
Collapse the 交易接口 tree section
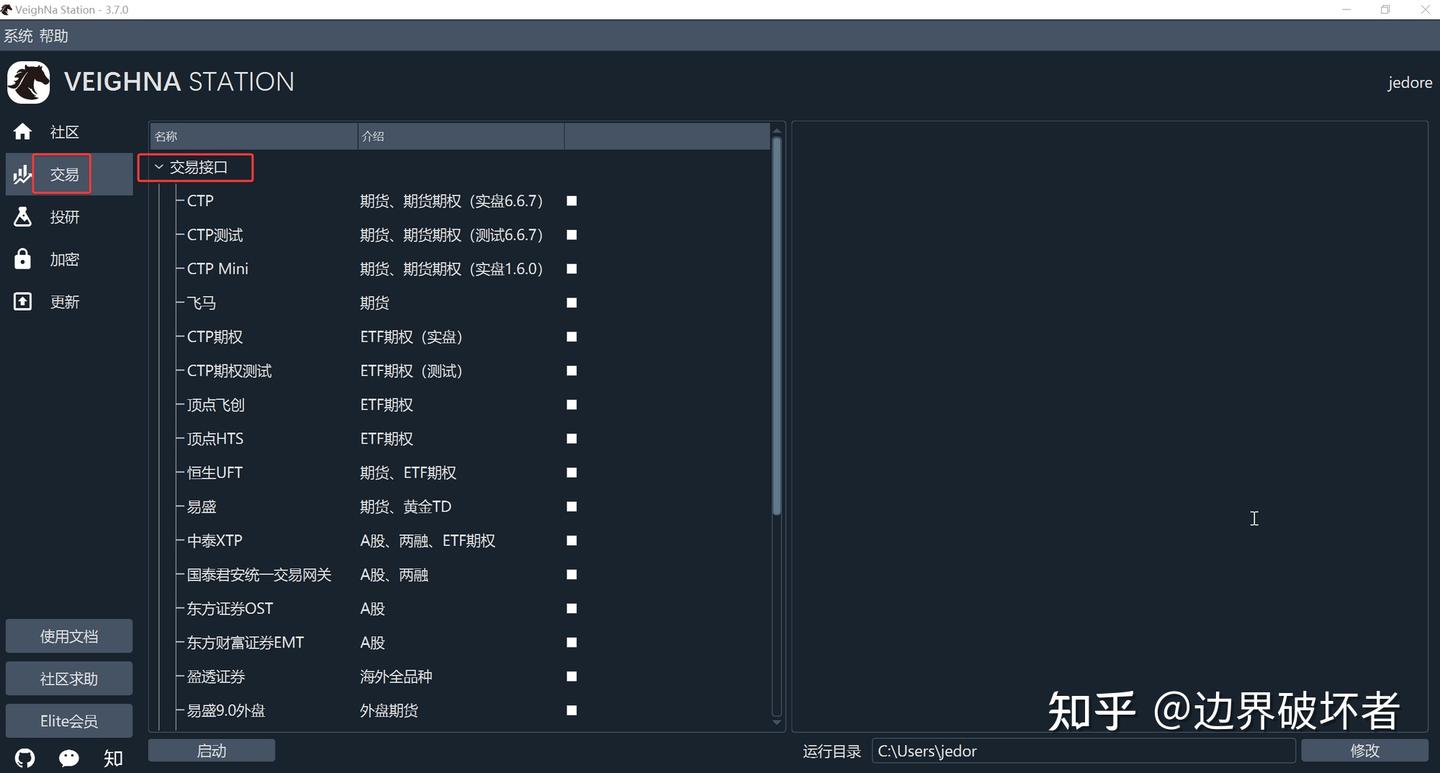[x=157, y=167]
